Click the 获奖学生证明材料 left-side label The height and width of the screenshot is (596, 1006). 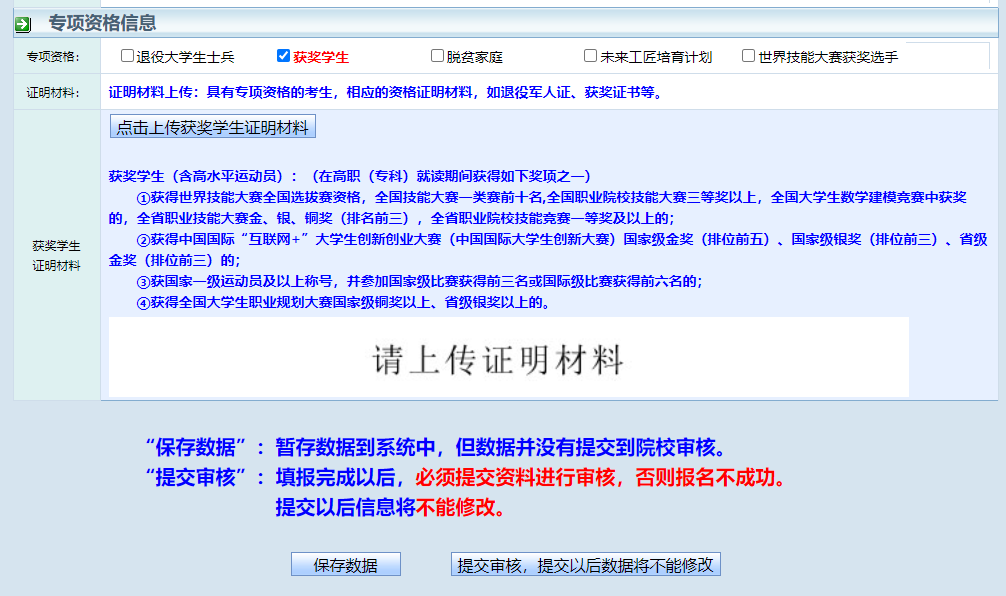[56, 255]
